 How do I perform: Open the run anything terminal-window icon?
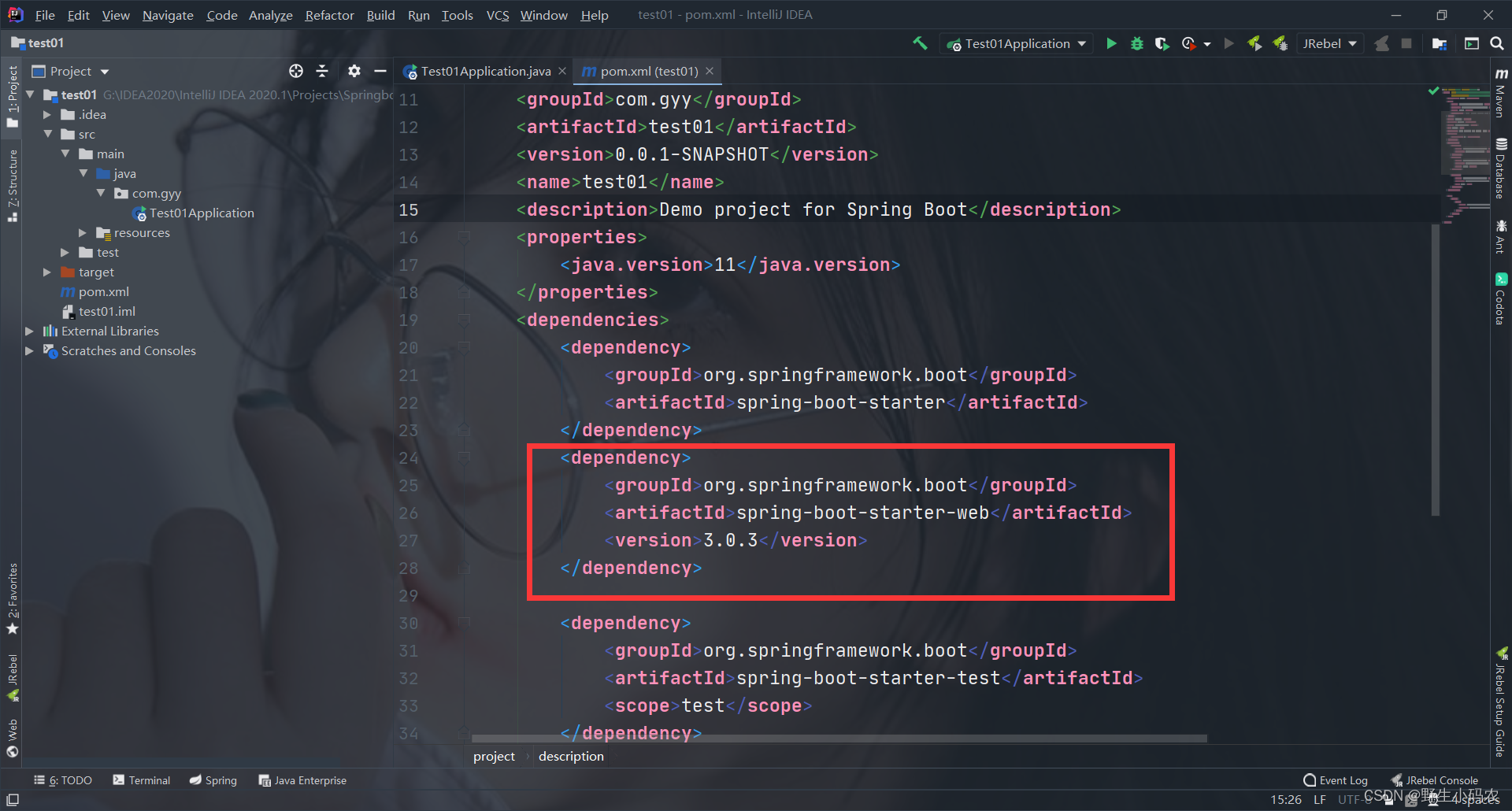click(1471, 43)
